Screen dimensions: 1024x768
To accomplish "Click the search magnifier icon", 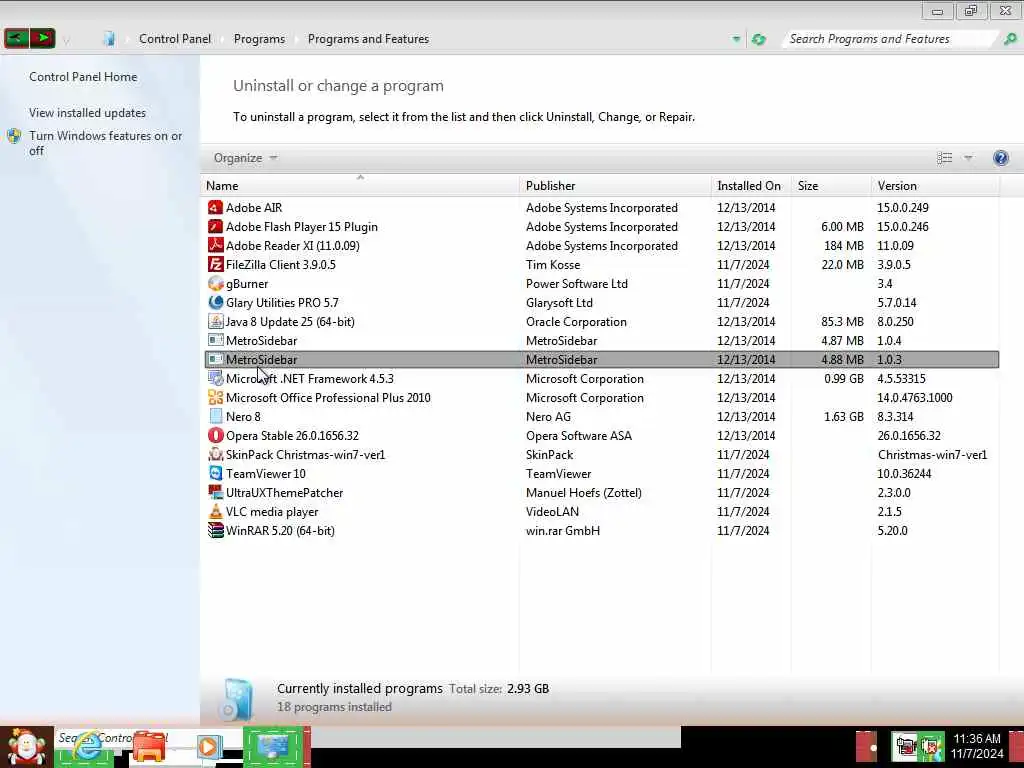I will click(1010, 39).
